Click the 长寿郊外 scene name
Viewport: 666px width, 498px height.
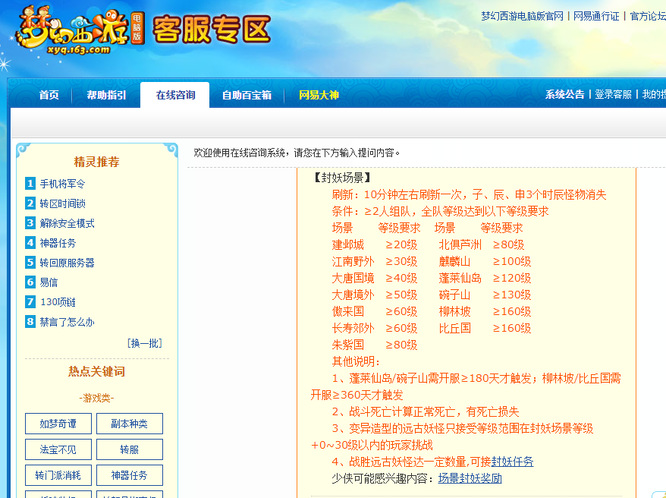click(x=353, y=328)
